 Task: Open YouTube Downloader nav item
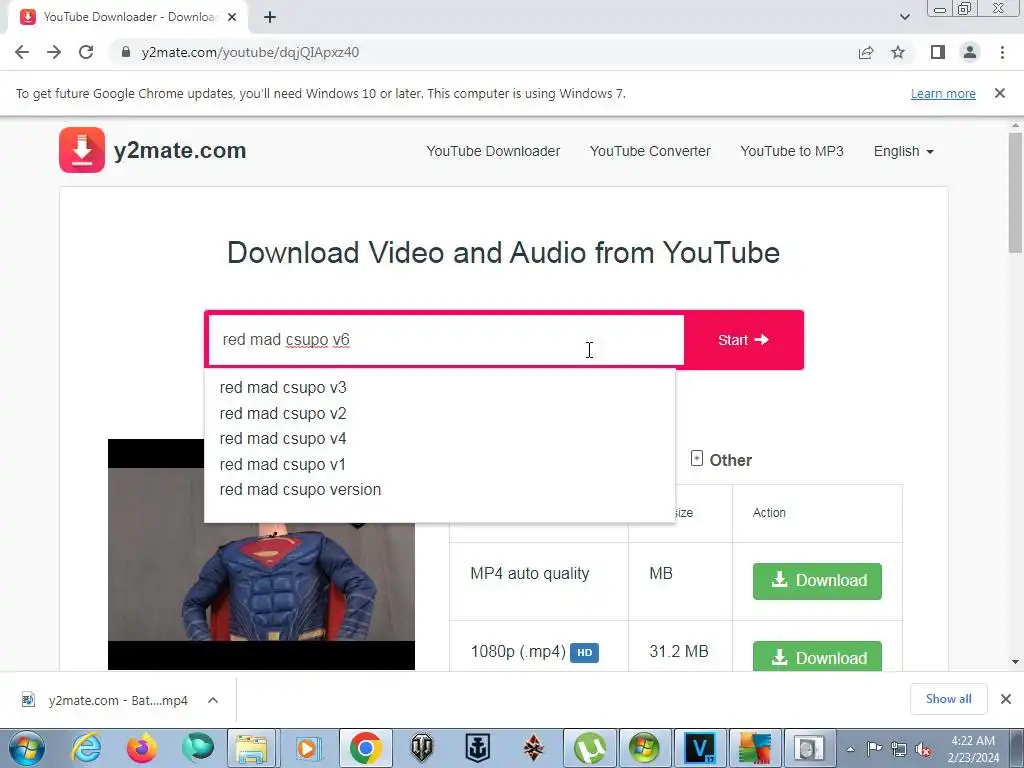(x=493, y=151)
